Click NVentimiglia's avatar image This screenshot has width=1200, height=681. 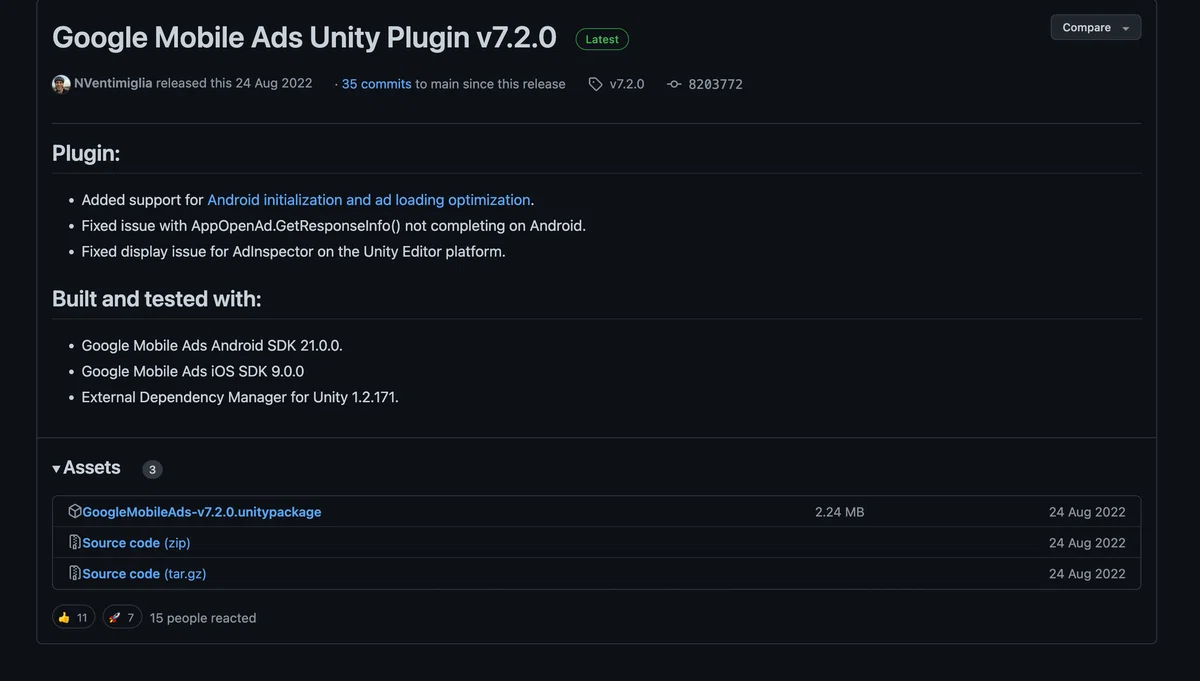tap(61, 84)
